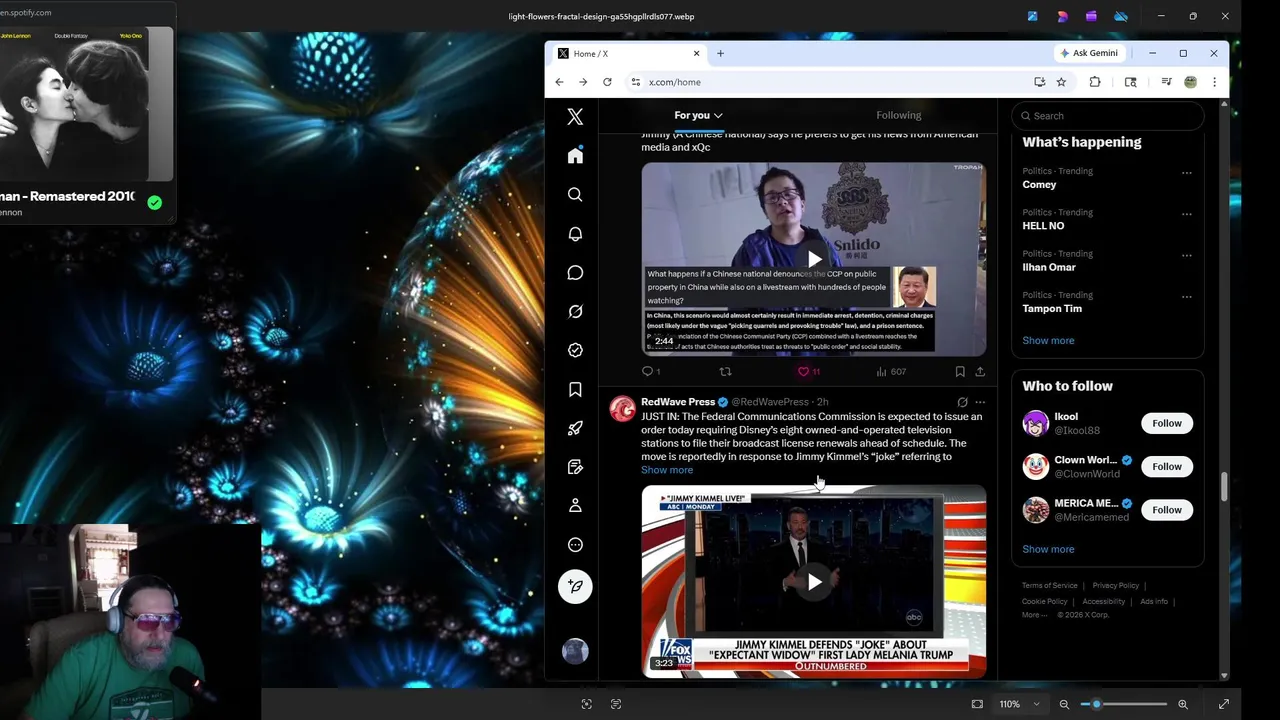
Task: Open account menu via sidebar profile avatar
Action: [575, 652]
